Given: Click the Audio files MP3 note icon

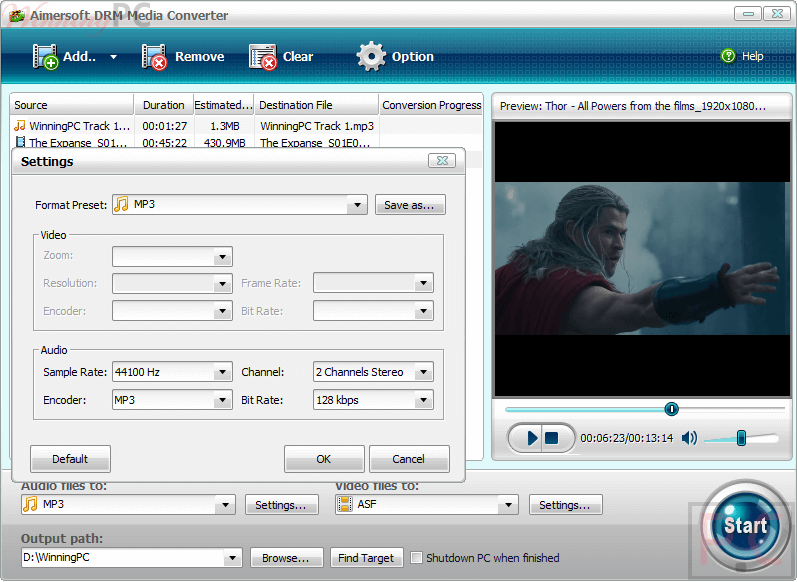Looking at the screenshot, I should pyautogui.click(x=30, y=504).
